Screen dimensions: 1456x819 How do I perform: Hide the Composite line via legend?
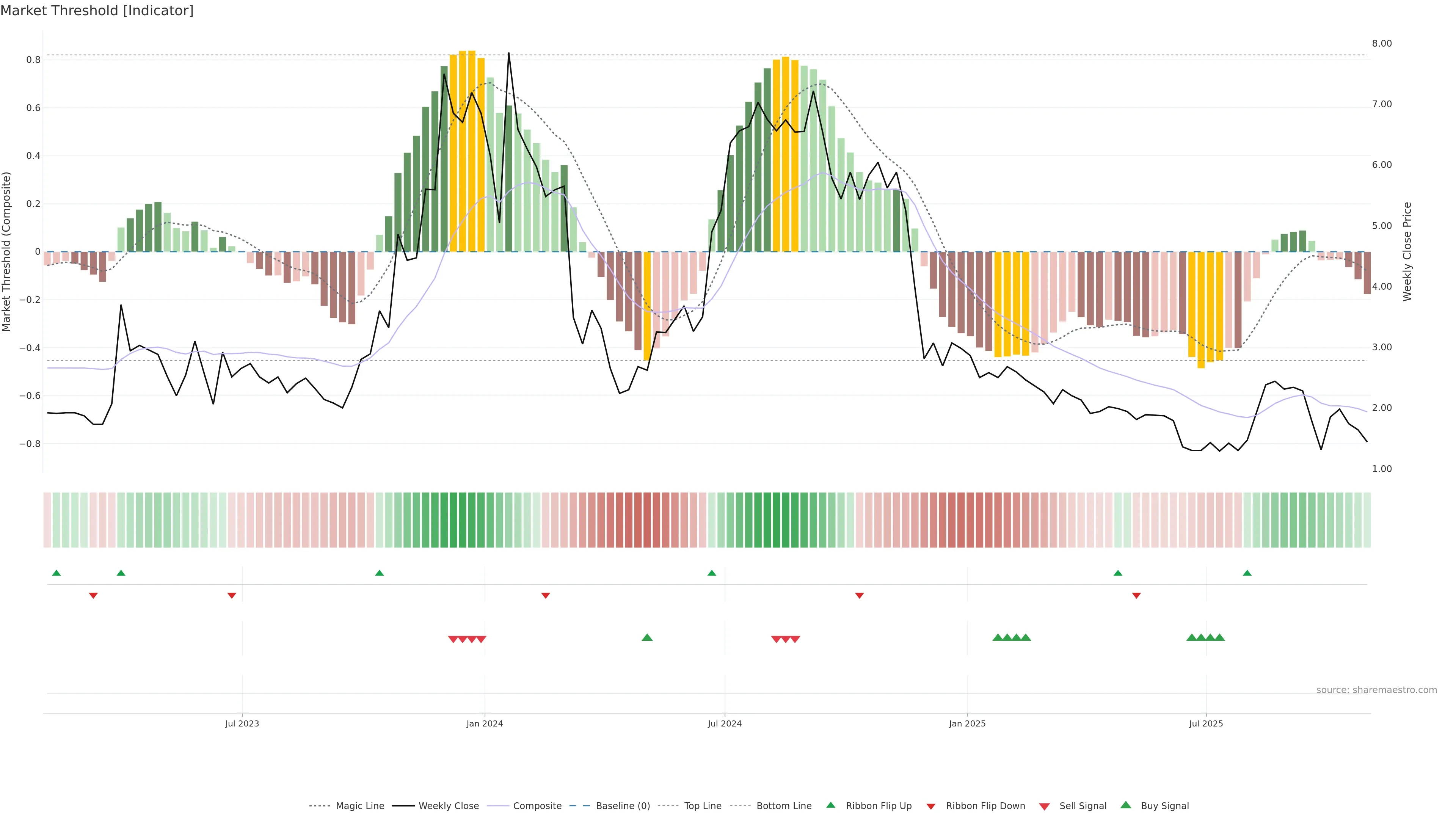537,805
